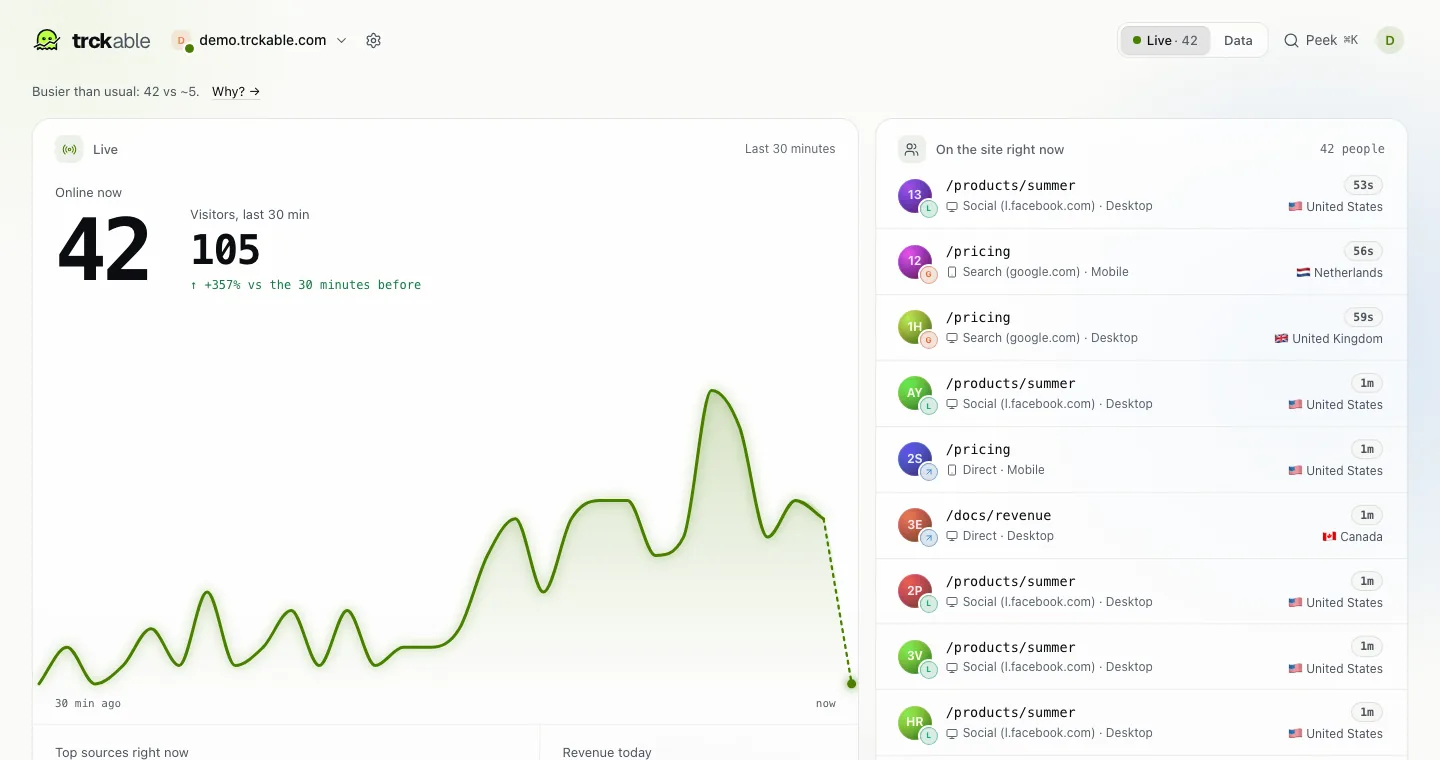Open the site dropdown chevron beside demo.trckable.com
The width and height of the screenshot is (1440, 760).
pos(341,41)
